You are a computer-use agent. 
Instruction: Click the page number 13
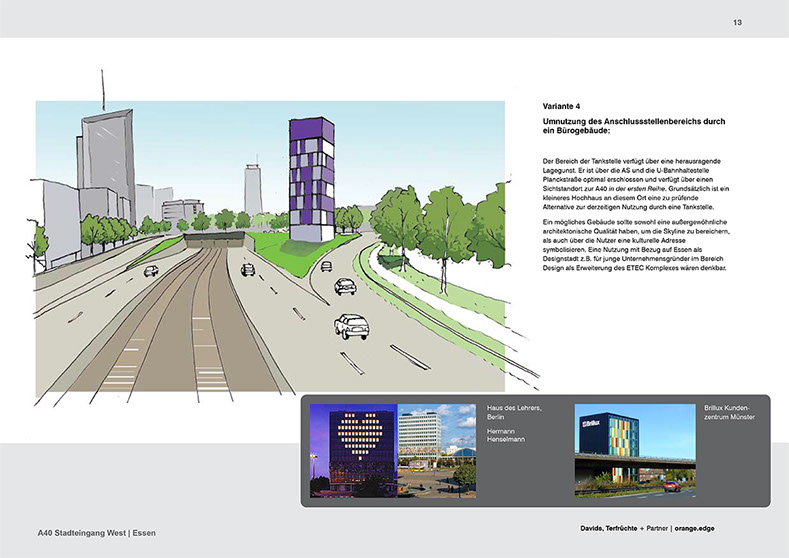coord(737,22)
